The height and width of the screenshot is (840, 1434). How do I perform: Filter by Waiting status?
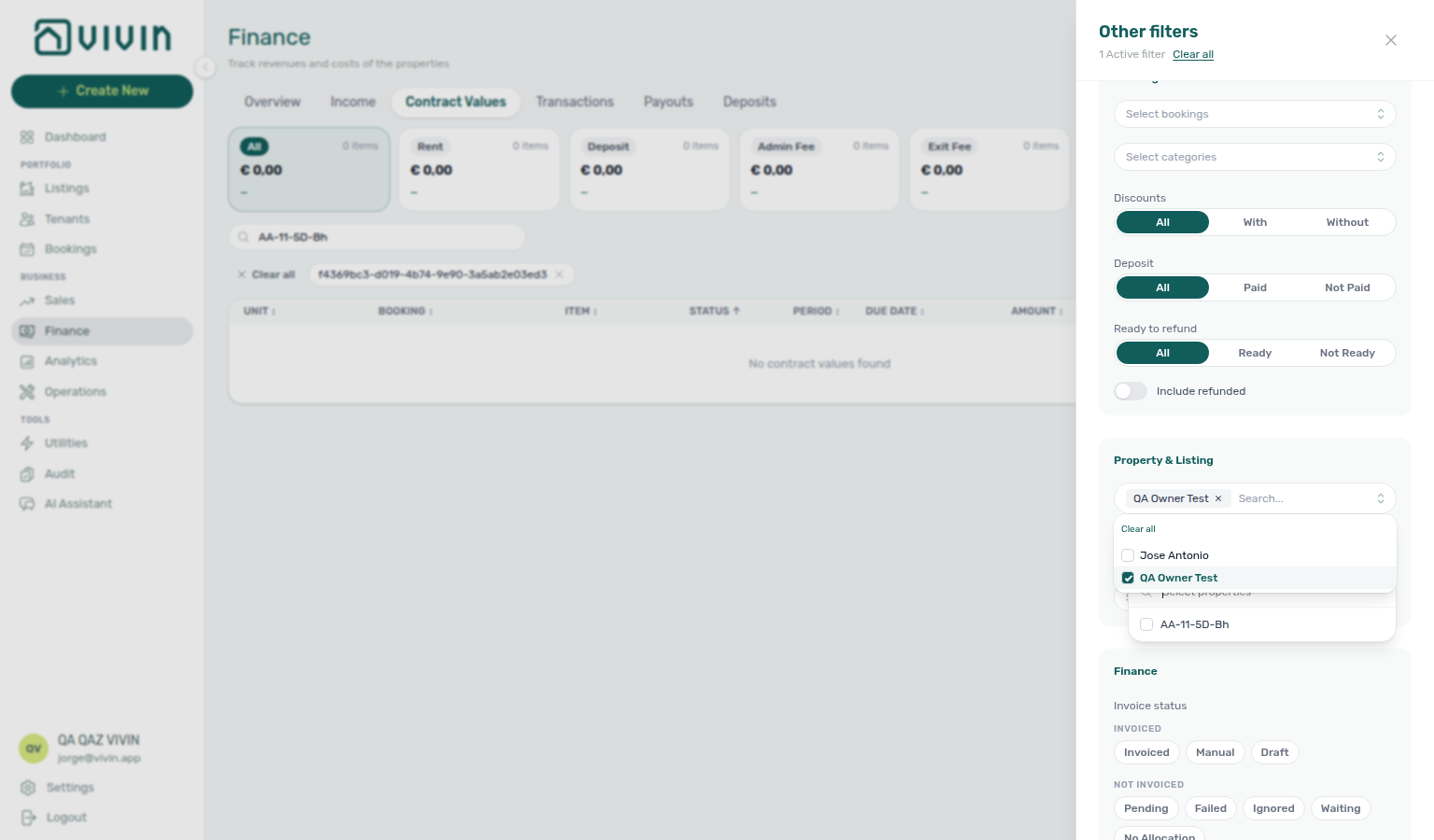[x=1340, y=808]
